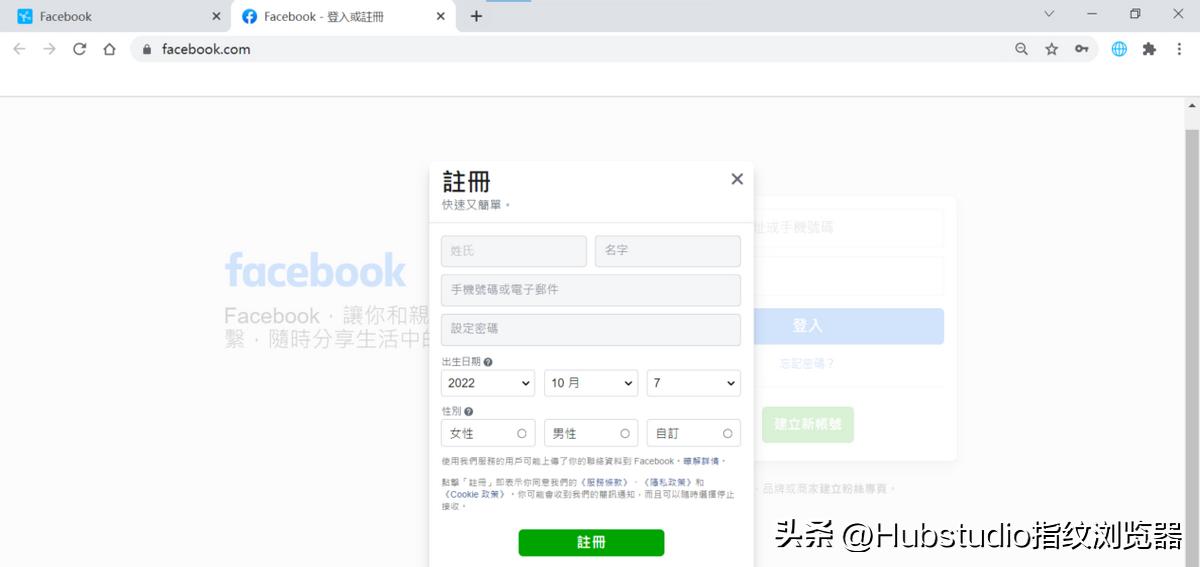Open the birth day 7 dropdown
Viewport: 1200px width, 567px height.
[694, 383]
